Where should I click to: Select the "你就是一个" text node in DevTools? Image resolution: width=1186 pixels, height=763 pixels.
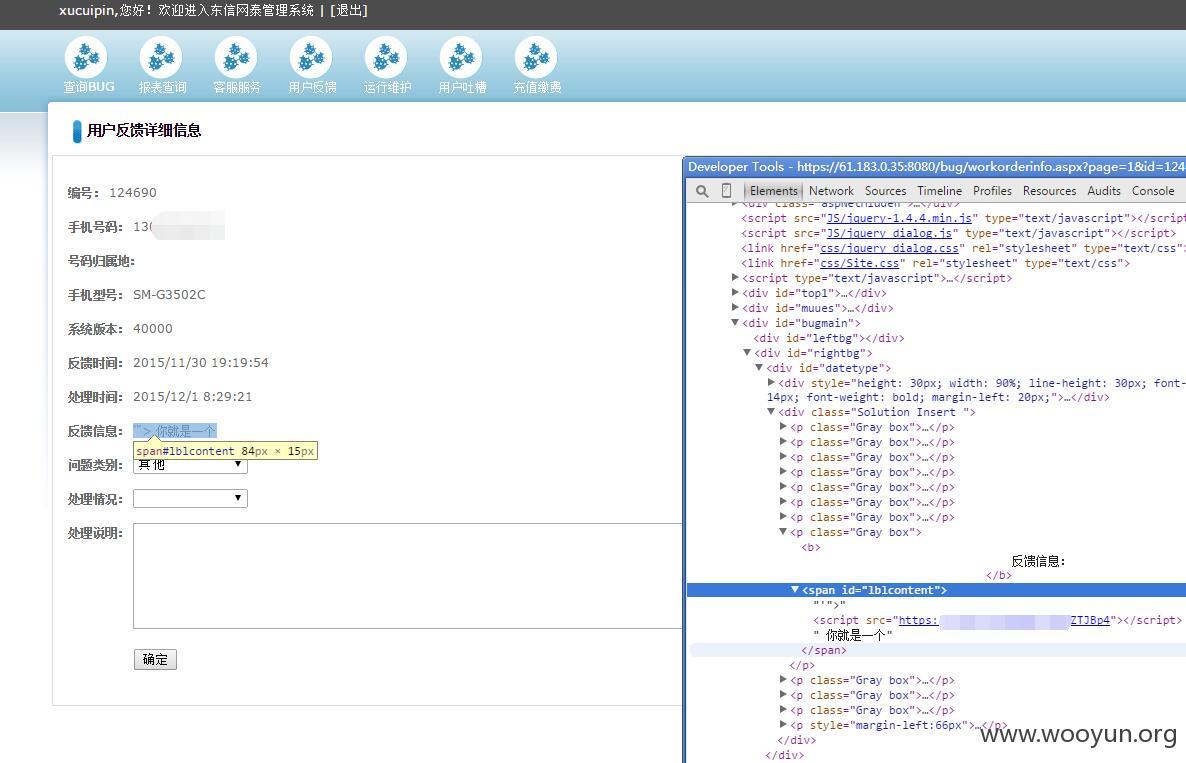[853, 635]
